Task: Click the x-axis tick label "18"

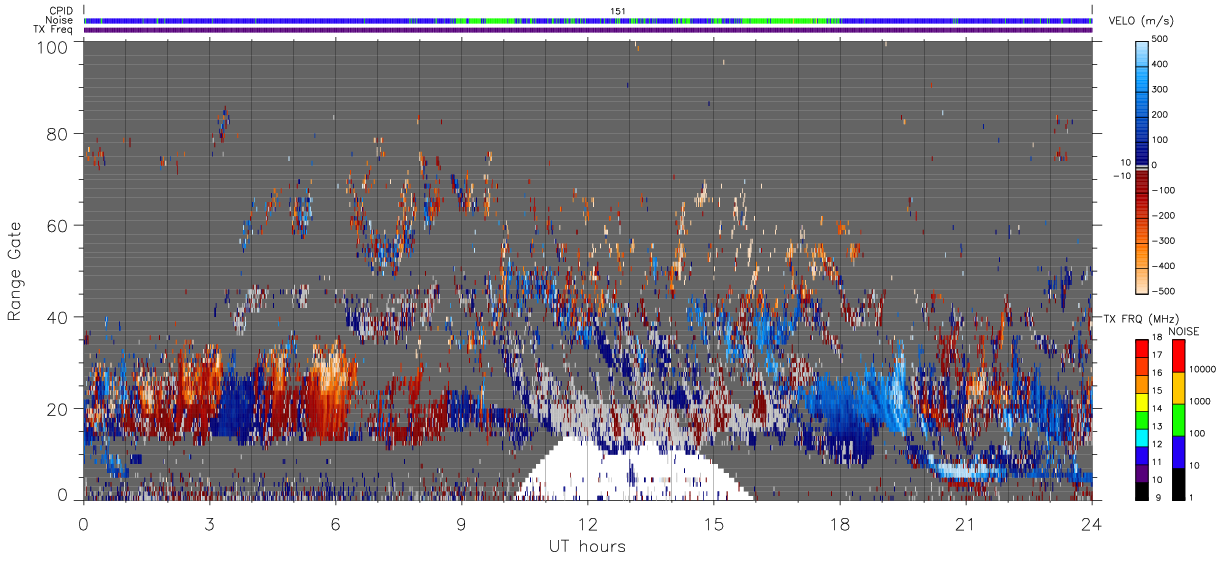Action: pos(839,524)
